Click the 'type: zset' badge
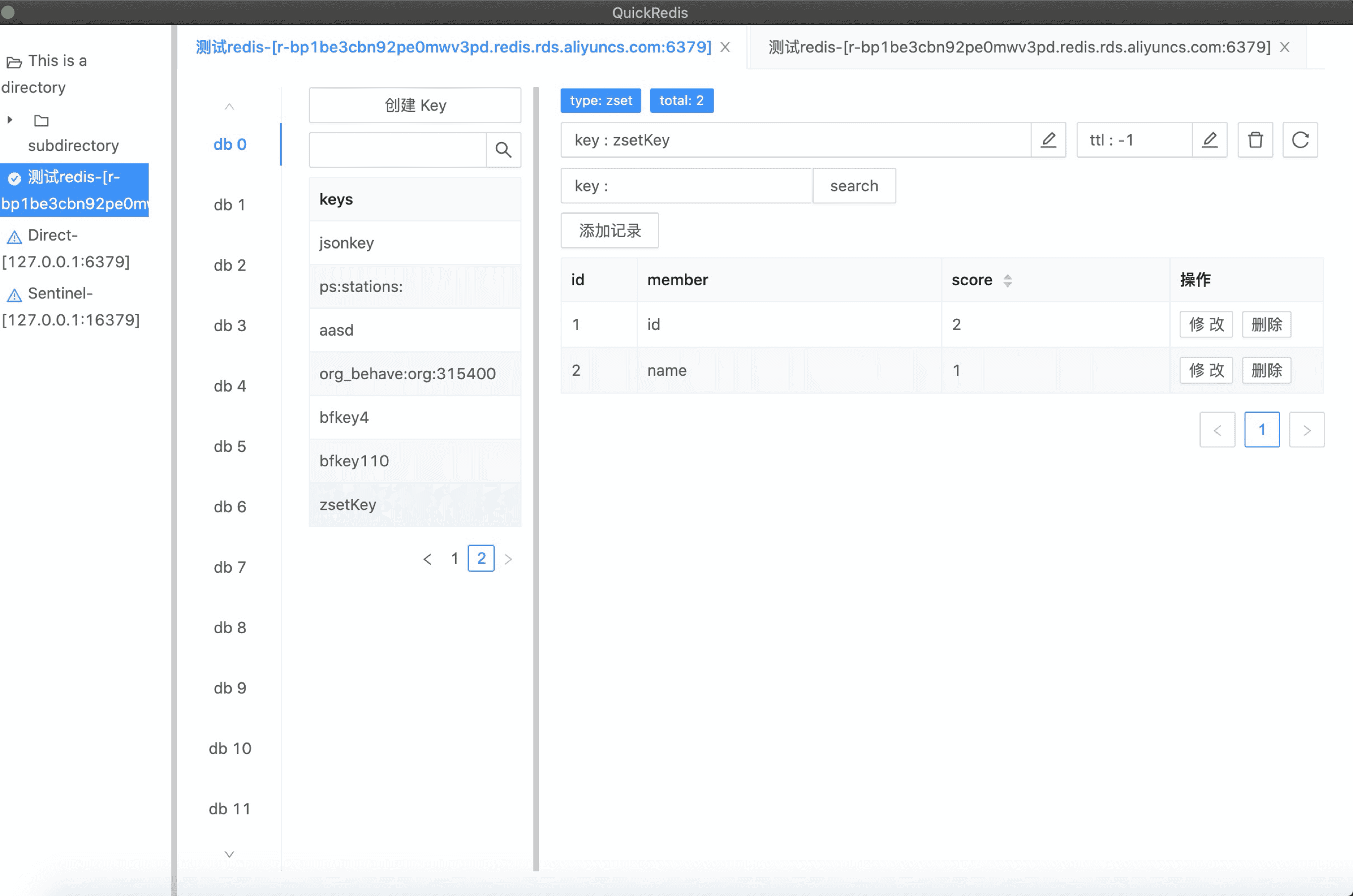The image size is (1353, 896). [x=600, y=100]
